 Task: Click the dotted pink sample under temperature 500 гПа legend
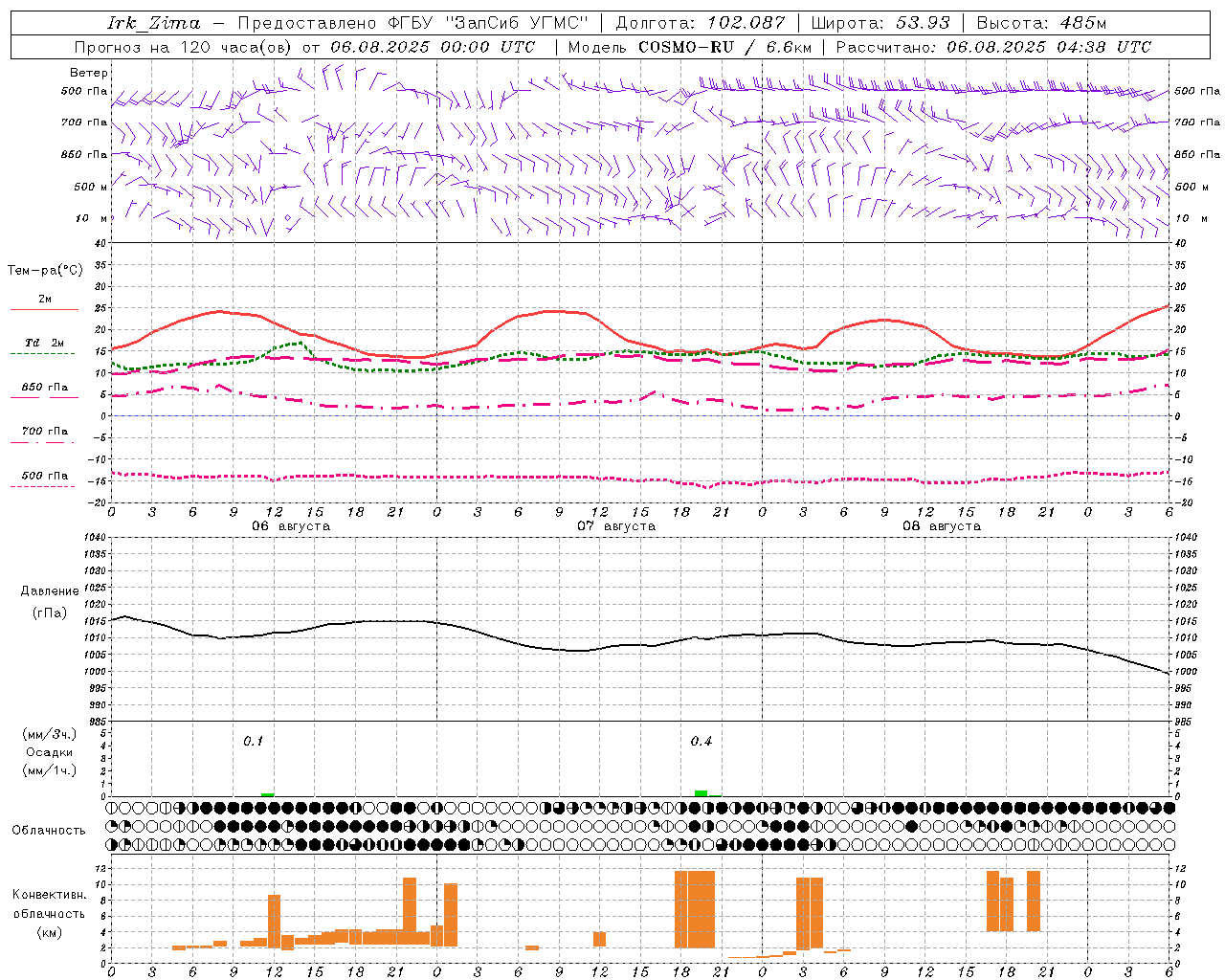pos(44,486)
